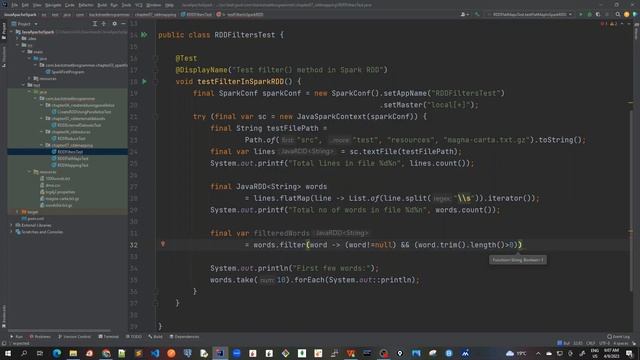Image resolution: width=640 pixels, height=360 pixels.
Task: Open Project panel settings gear
Action: (115, 24)
